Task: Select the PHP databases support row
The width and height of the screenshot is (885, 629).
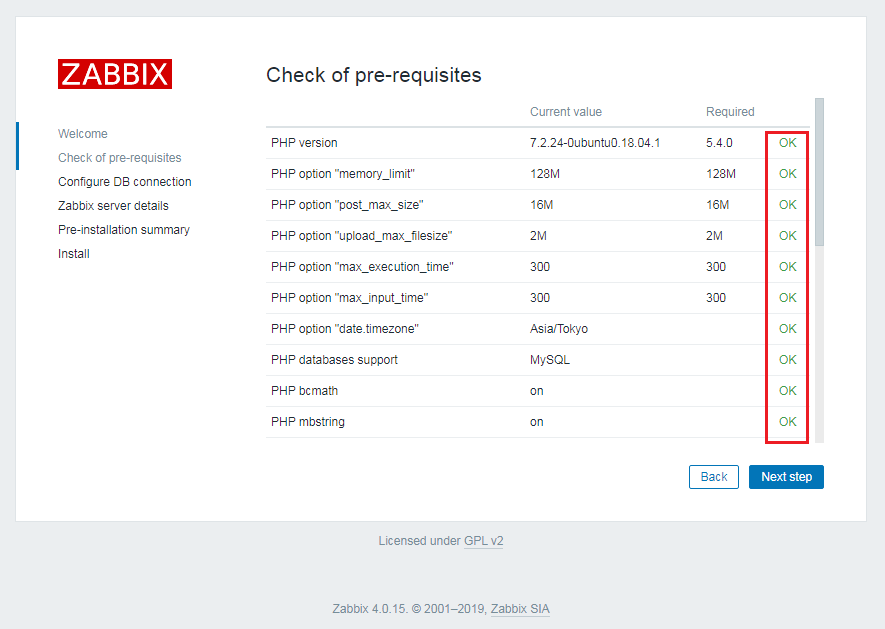Action: pos(333,359)
